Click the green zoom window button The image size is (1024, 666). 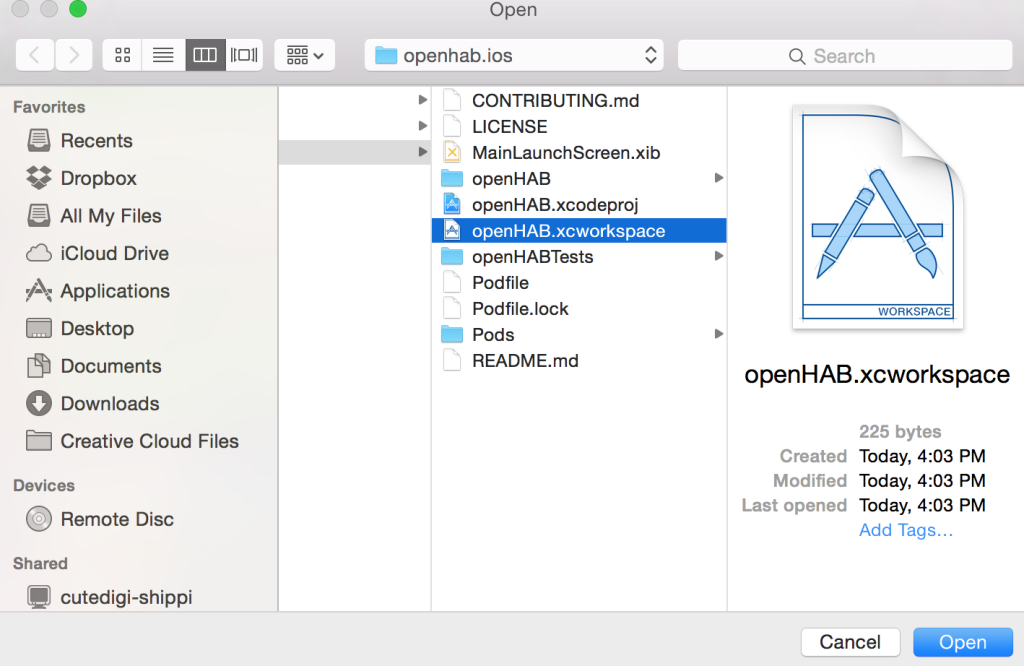click(x=78, y=8)
